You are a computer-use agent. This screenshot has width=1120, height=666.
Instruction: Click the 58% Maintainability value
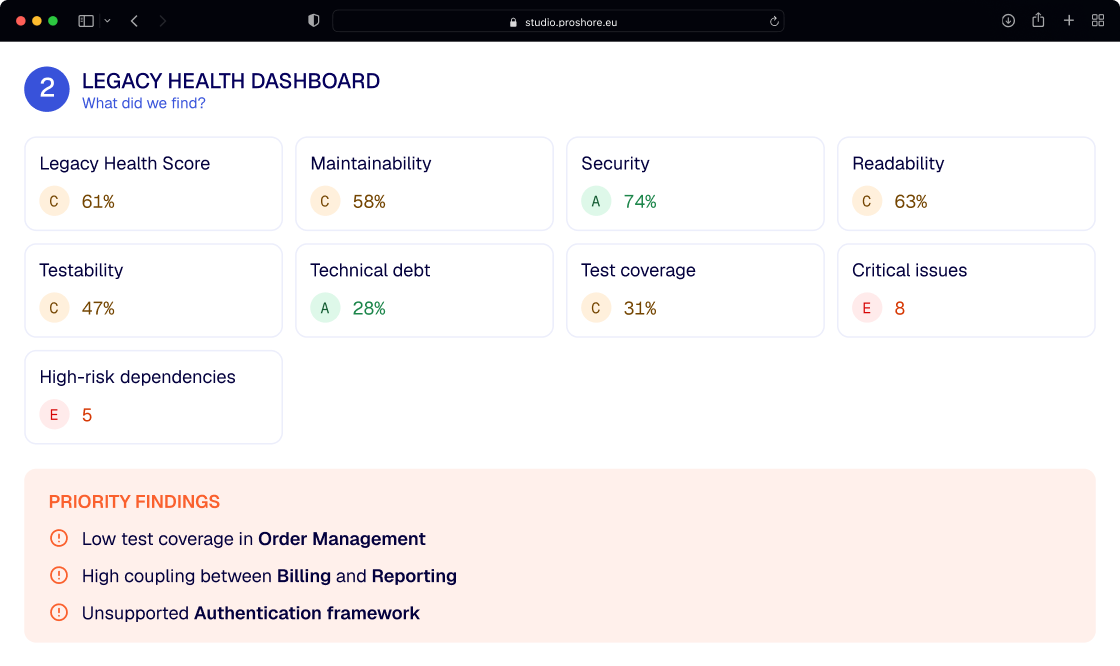point(369,202)
